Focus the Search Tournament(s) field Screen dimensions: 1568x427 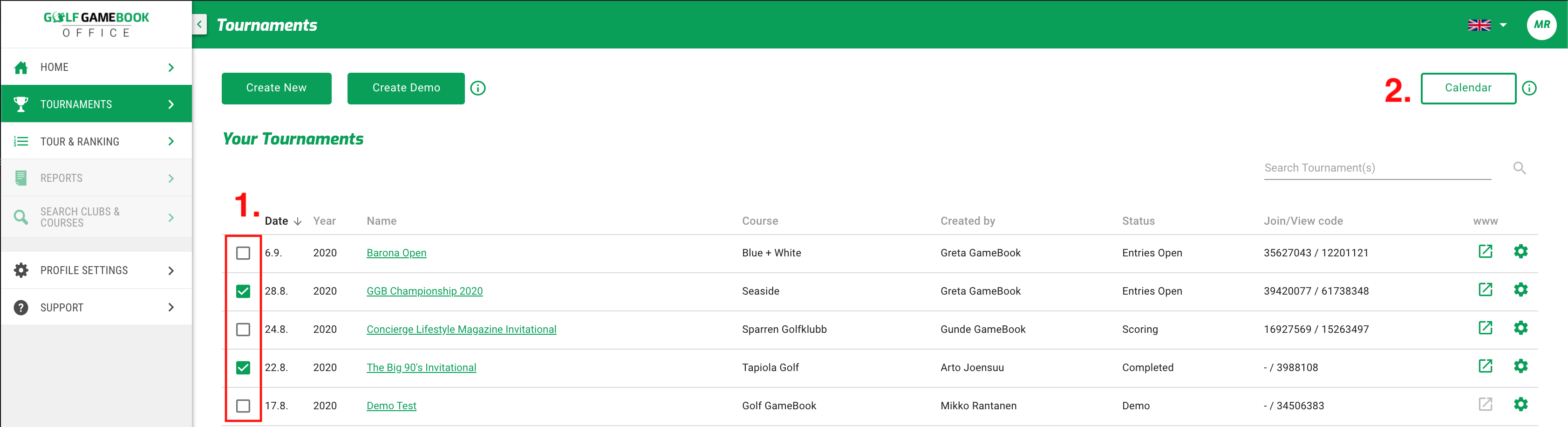tap(1376, 168)
